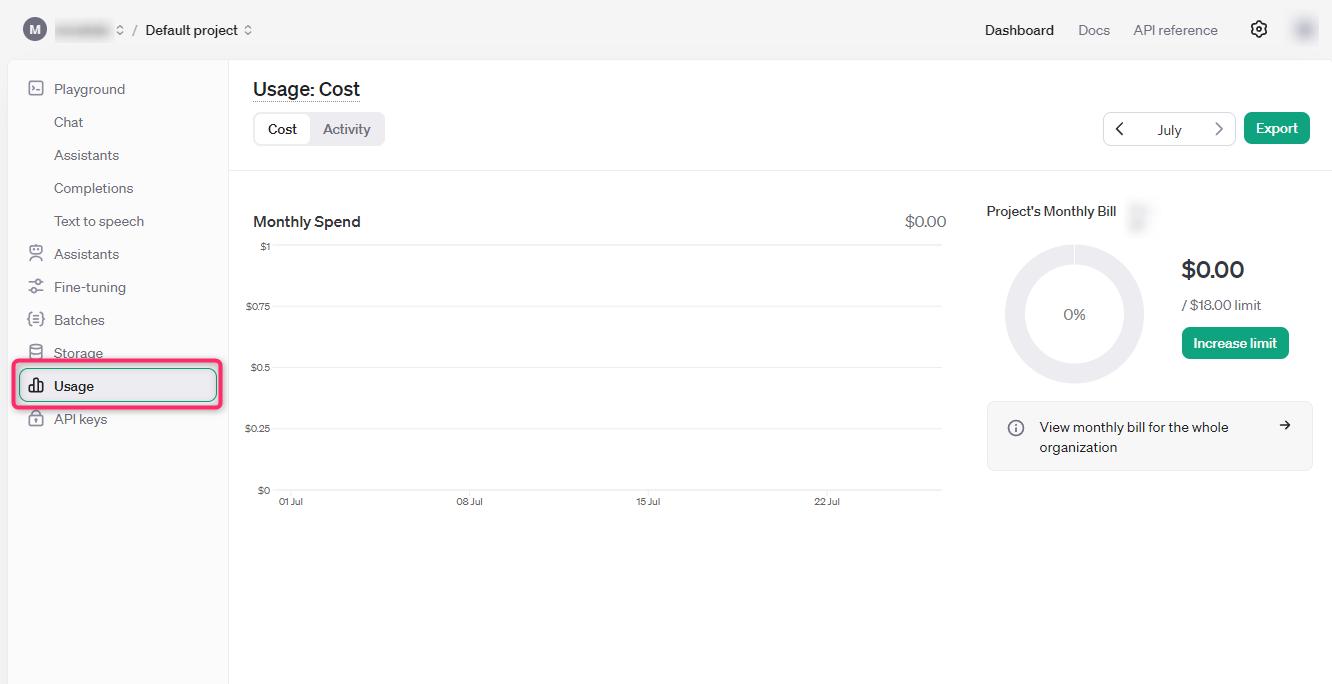Select Chat under Playground

(69, 122)
